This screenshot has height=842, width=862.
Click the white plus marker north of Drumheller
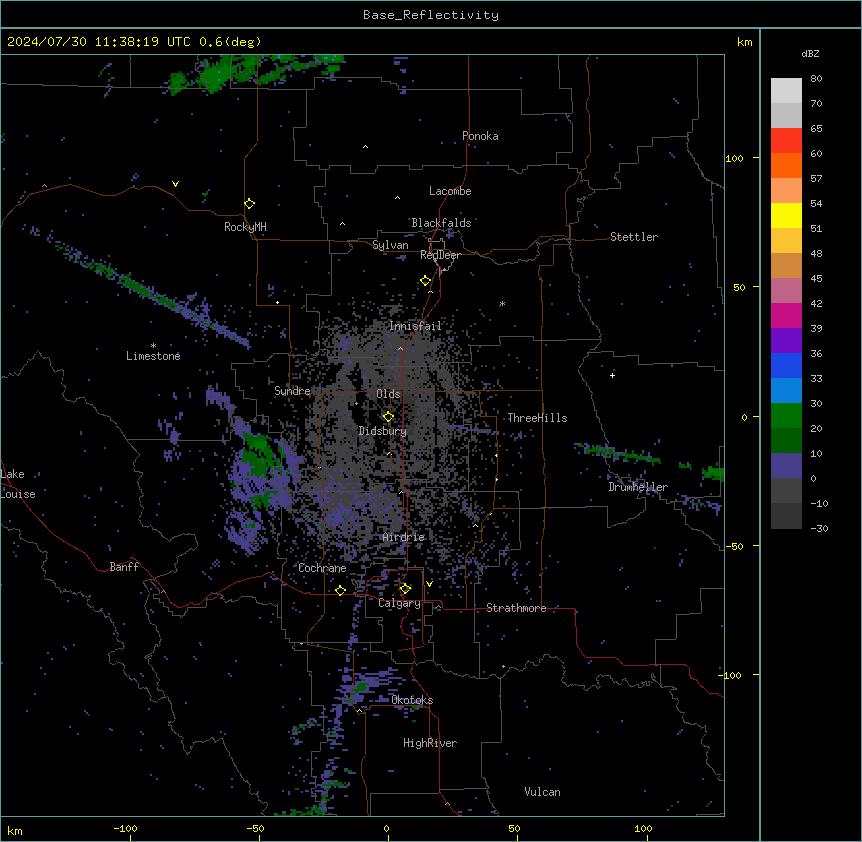coord(612,375)
